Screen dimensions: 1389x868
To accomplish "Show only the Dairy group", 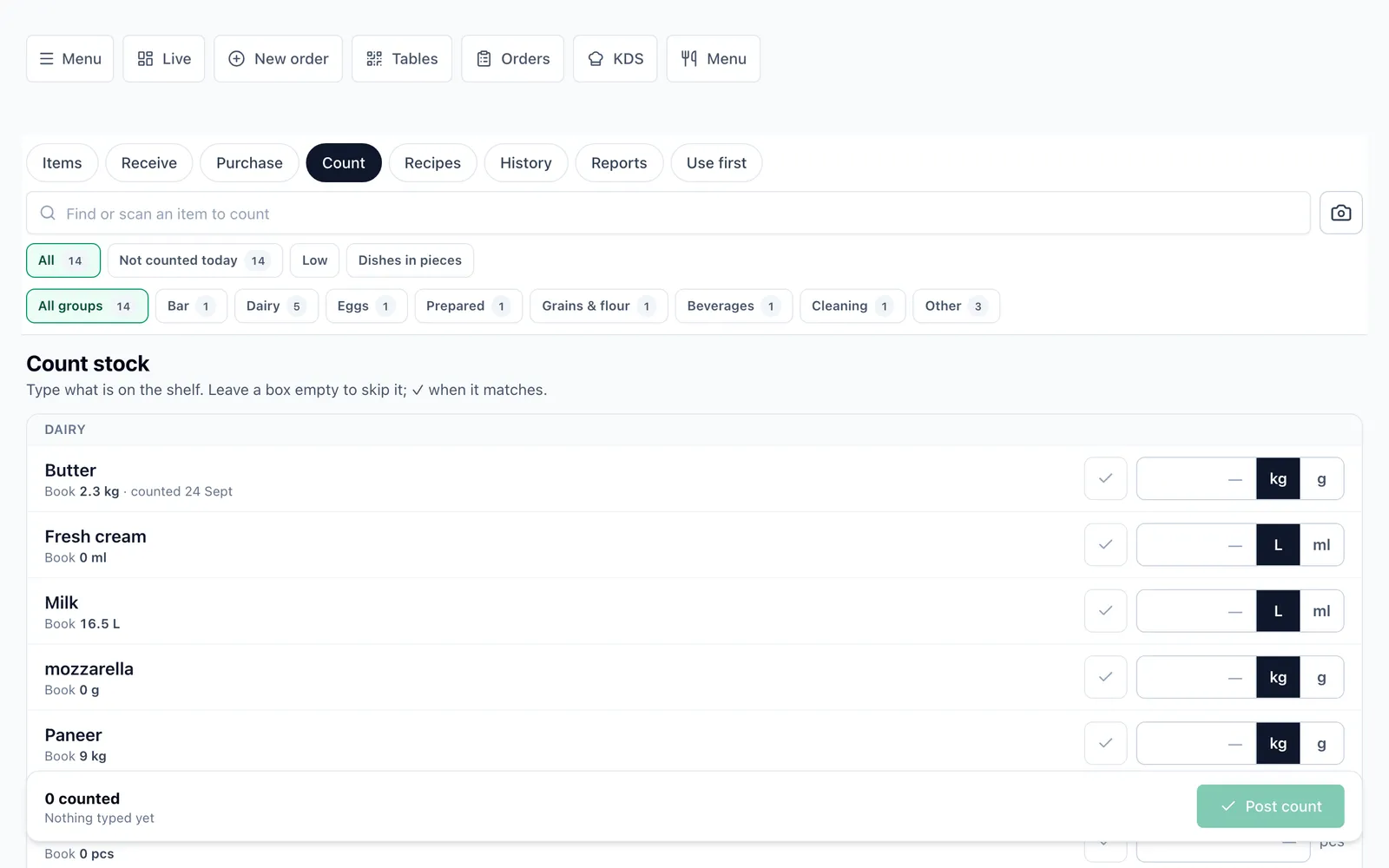I will 276,306.
